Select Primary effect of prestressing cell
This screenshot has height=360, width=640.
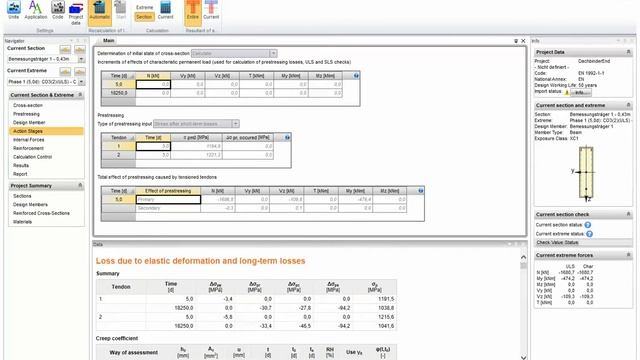click(x=168, y=200)
